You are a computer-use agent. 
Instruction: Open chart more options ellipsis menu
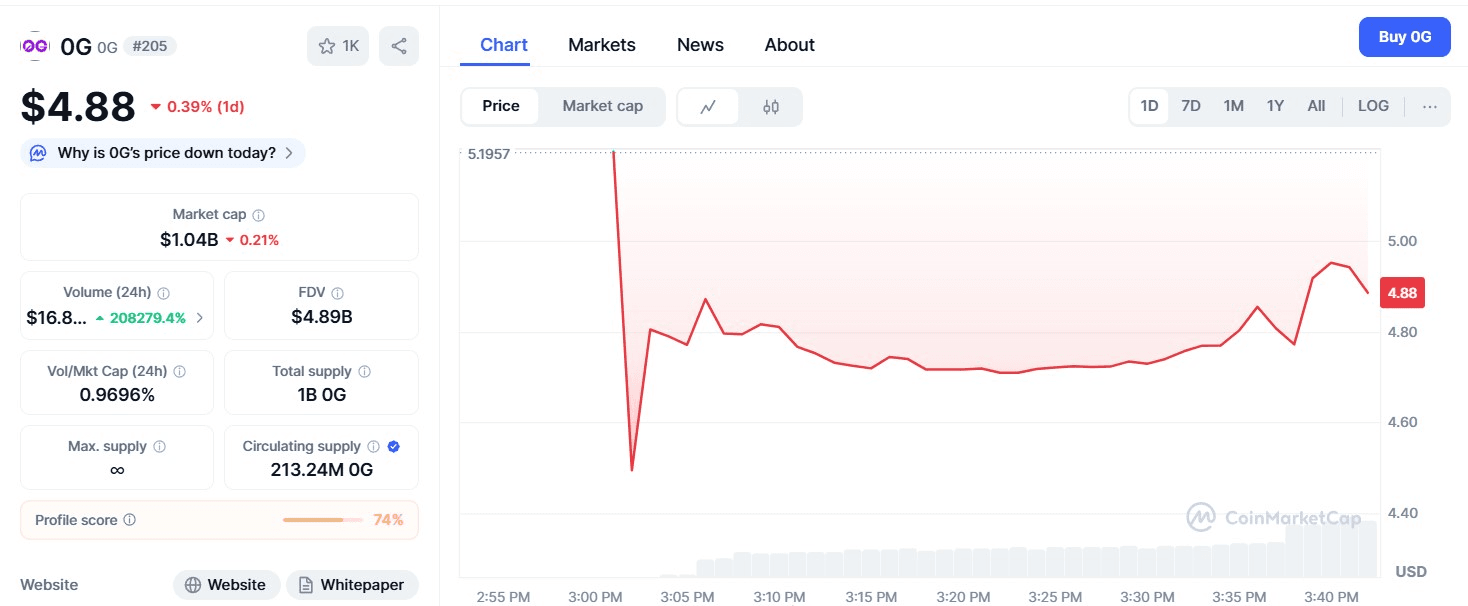click(1430, 107)
